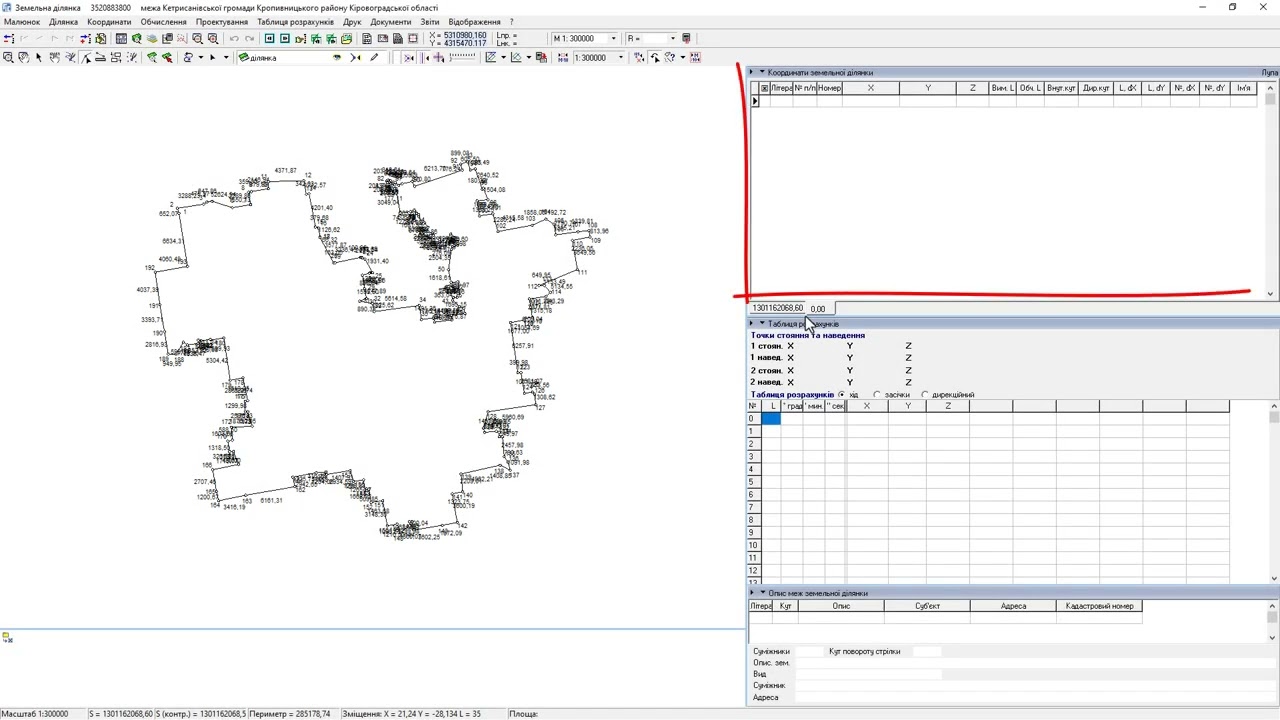
Task: Click the second zoom magnifier icon
Action: point(213,38)
